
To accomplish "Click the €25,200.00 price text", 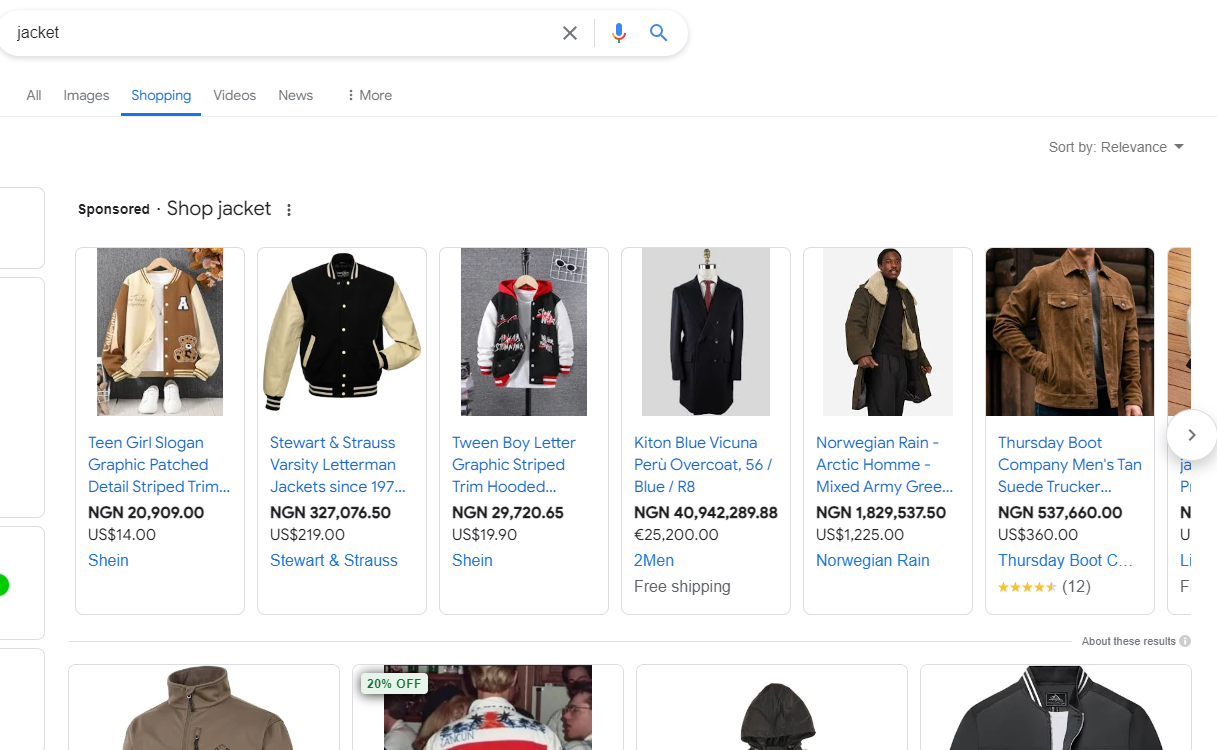I will click(676, 535).
